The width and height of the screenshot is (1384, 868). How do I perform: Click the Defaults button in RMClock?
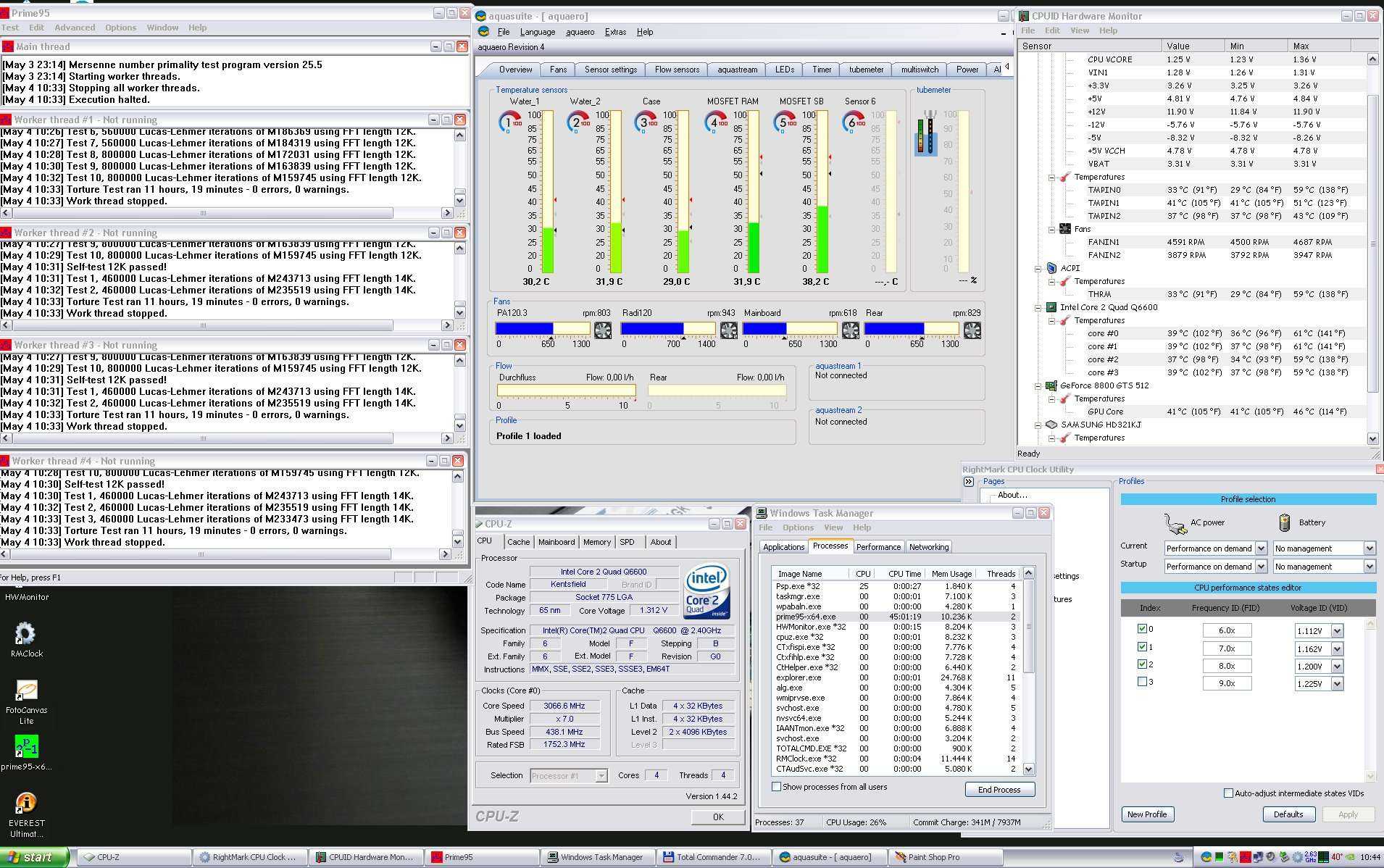pyautogui.click(x=1288, y=814)
